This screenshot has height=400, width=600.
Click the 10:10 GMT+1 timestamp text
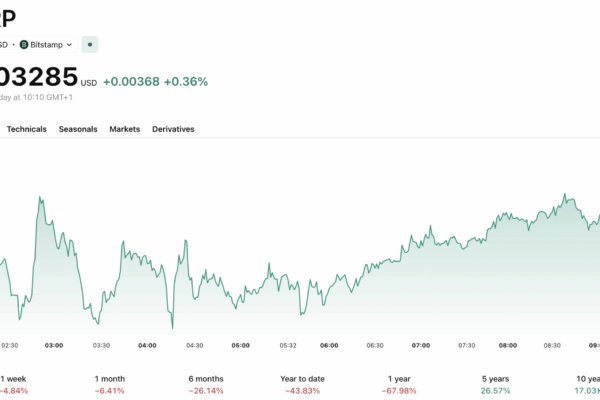pos(48,97)
